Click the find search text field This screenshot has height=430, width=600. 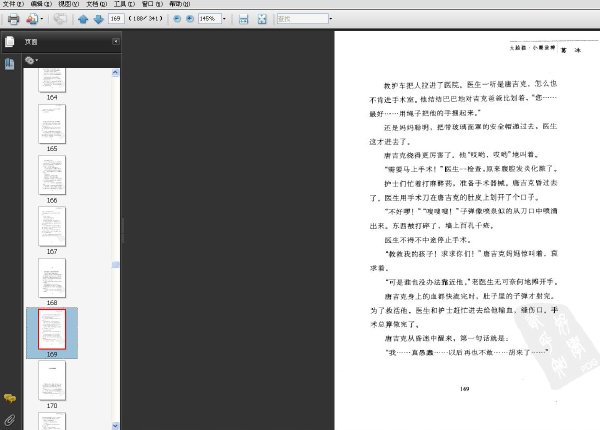tap(303, 18)
